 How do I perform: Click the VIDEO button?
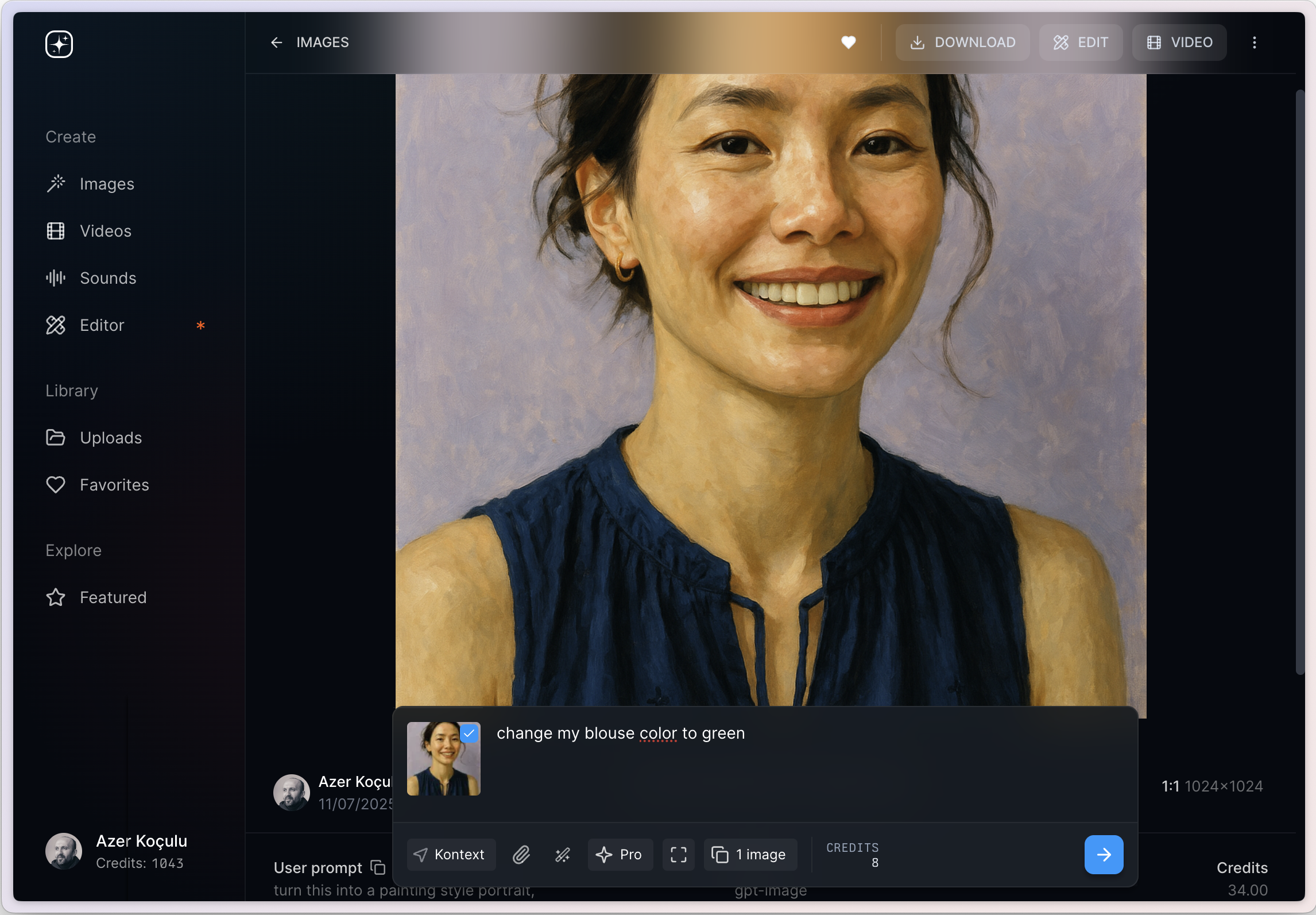pyautogui.click(x=1179, y=43)
